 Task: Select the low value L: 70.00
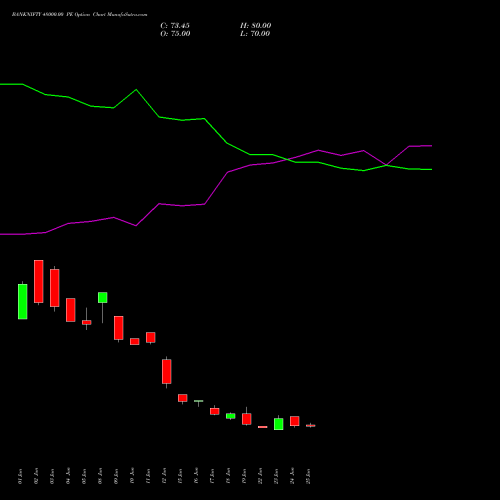click(255, 34)
